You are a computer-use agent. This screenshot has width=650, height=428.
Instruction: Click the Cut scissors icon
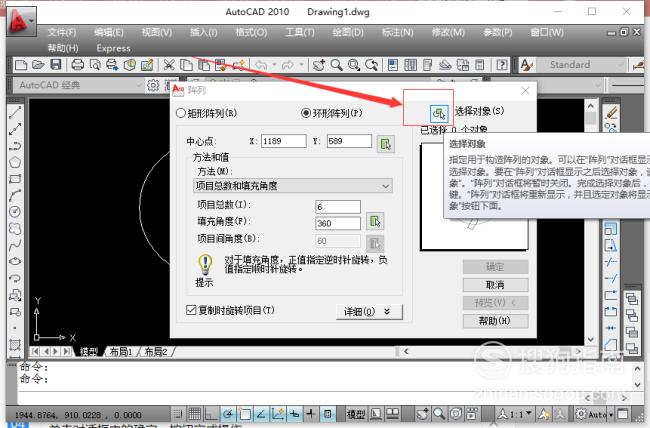pos(169,65)
